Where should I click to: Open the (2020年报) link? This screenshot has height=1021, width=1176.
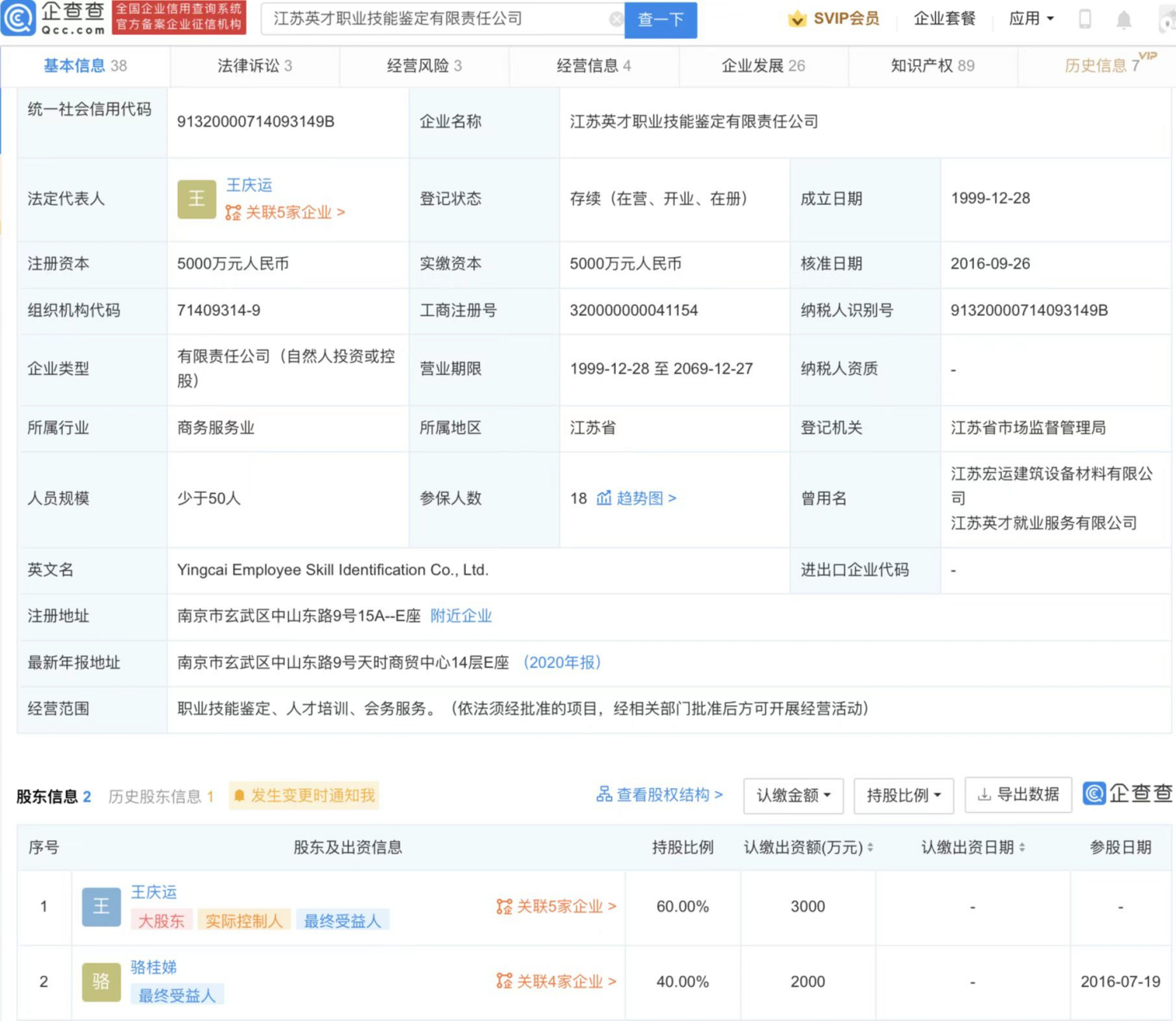pos(562,662)
